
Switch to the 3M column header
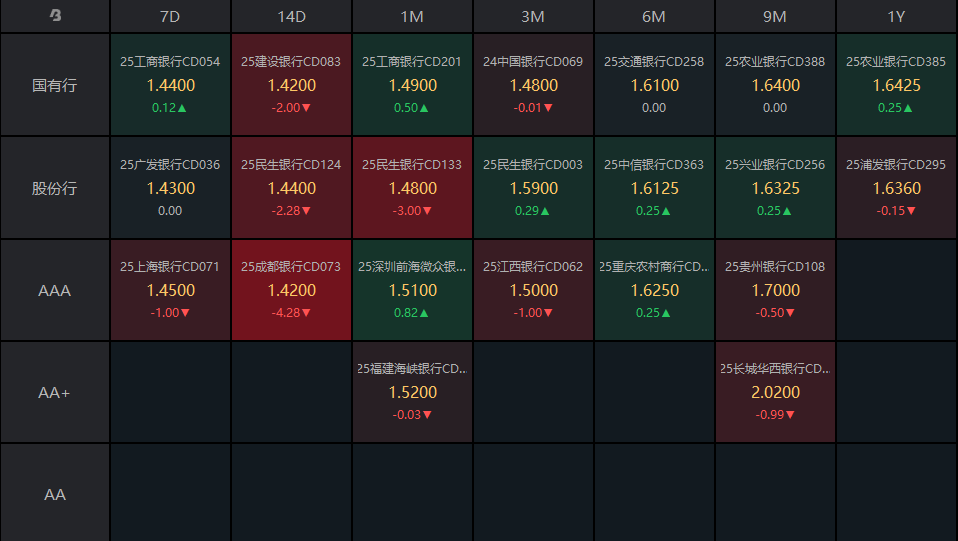[x=533, y=17]
